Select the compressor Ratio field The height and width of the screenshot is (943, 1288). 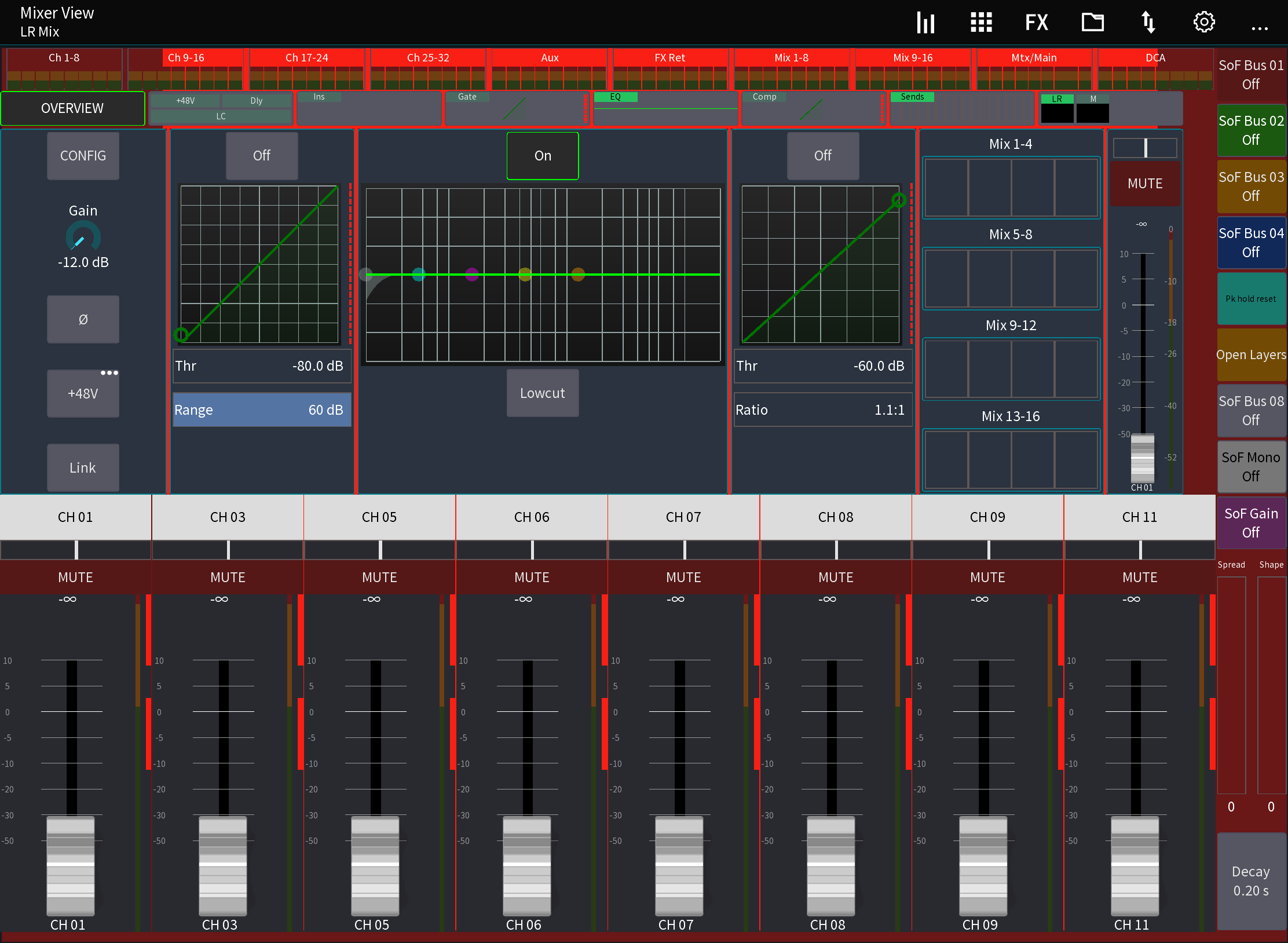pos(822,410)
